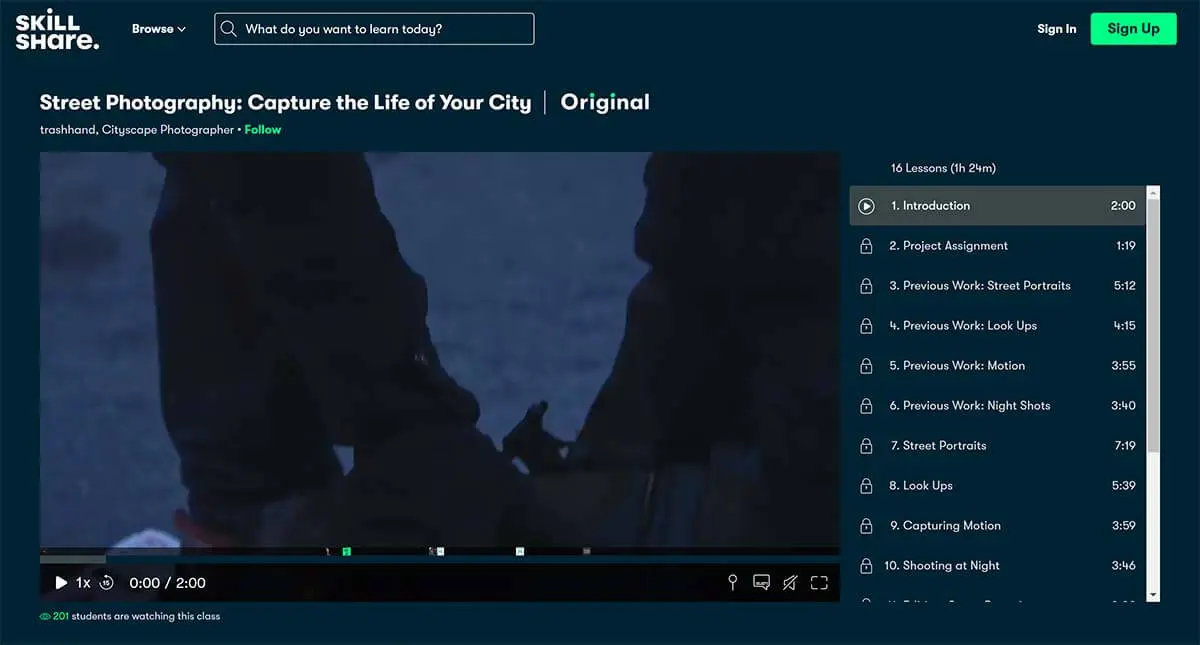The height and width of the screenshot is (645, 1200).
Task: Click the "16 Lessons (1h 24m)" heading
Action: tap(943, 168)
